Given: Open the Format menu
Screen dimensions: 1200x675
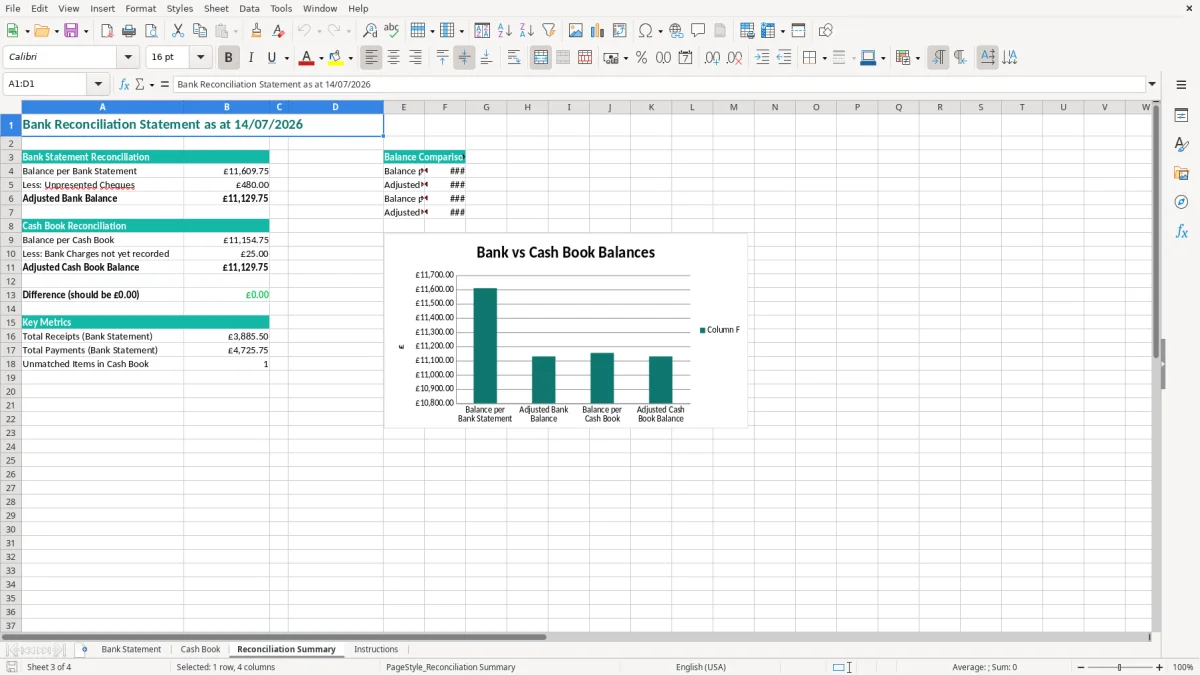Looking at the screenshot, I should click(x=141, y=8).
